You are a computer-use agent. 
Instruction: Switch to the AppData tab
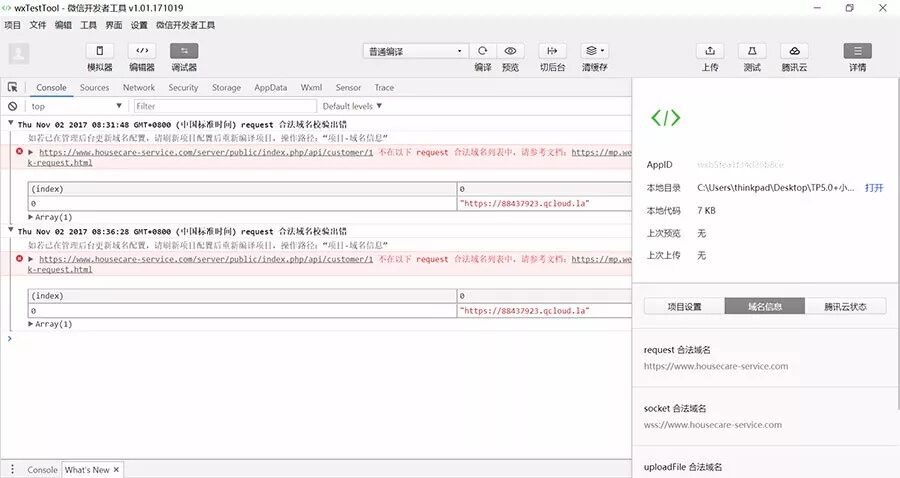[x=270, y=87]
